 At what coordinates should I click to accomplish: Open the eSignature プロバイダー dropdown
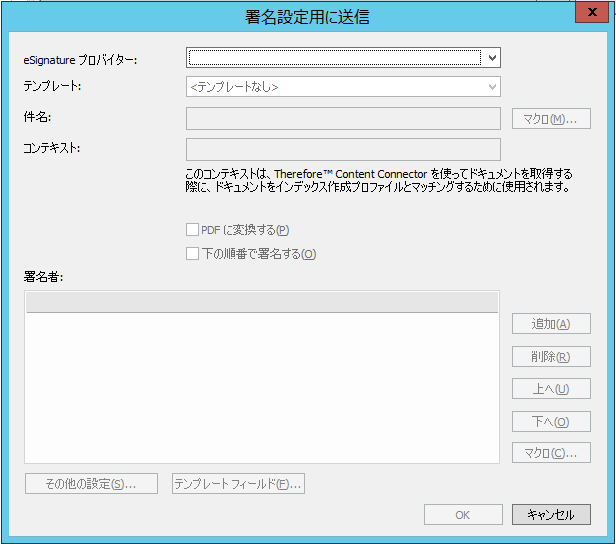343,58
